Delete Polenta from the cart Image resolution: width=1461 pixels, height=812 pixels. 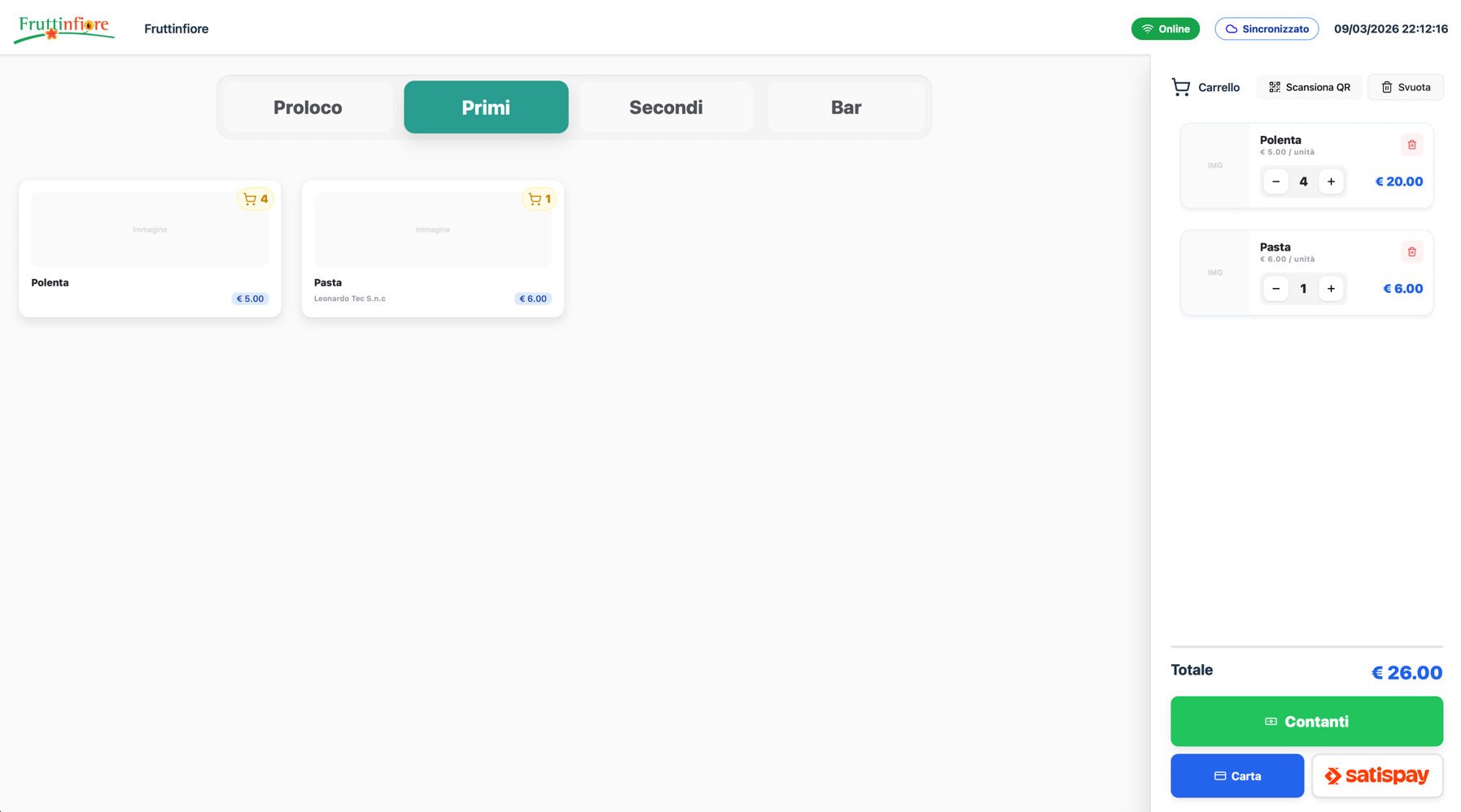coord(1411,145)
